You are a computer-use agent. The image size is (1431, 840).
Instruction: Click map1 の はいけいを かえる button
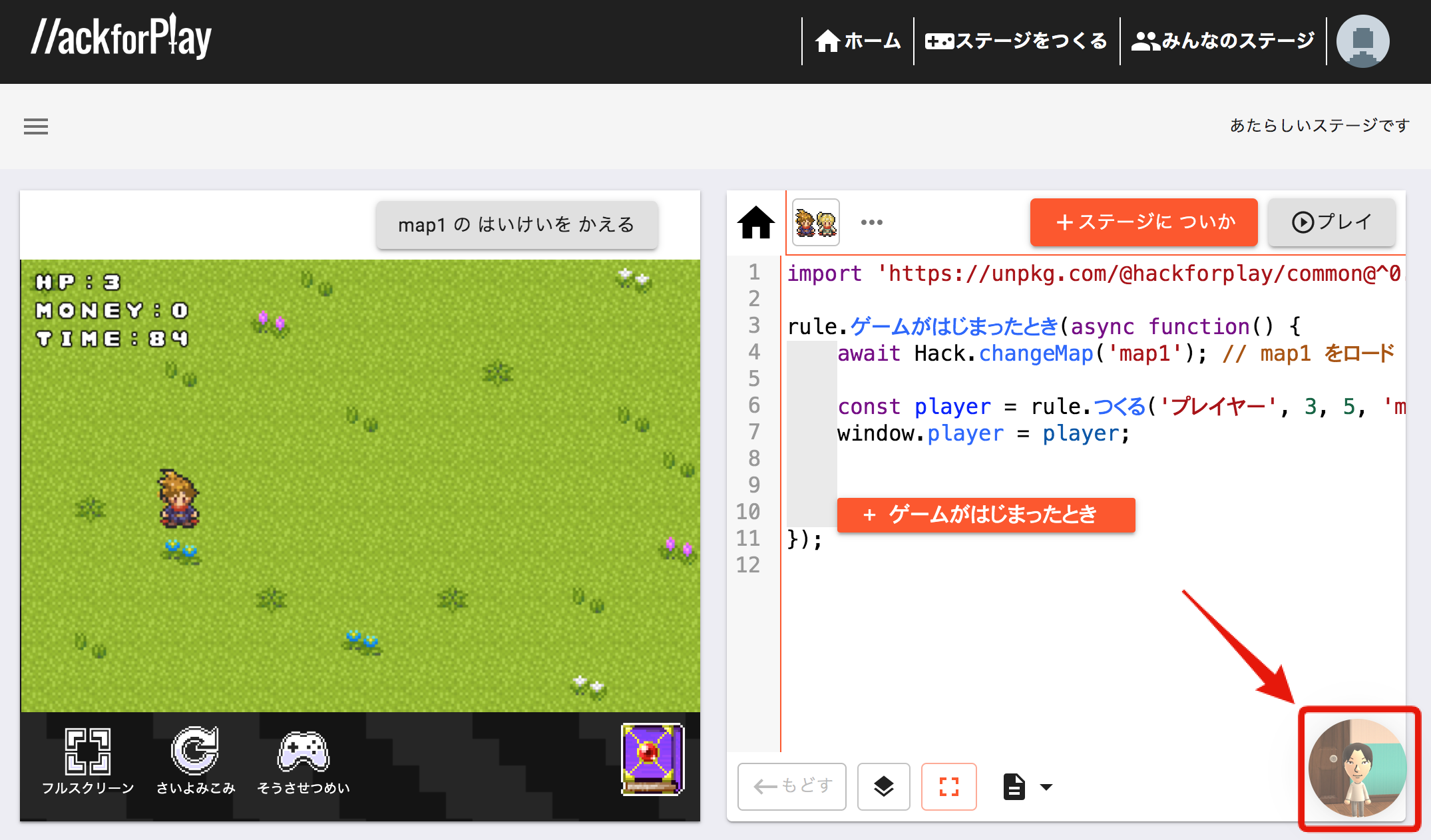pos(516,225)
